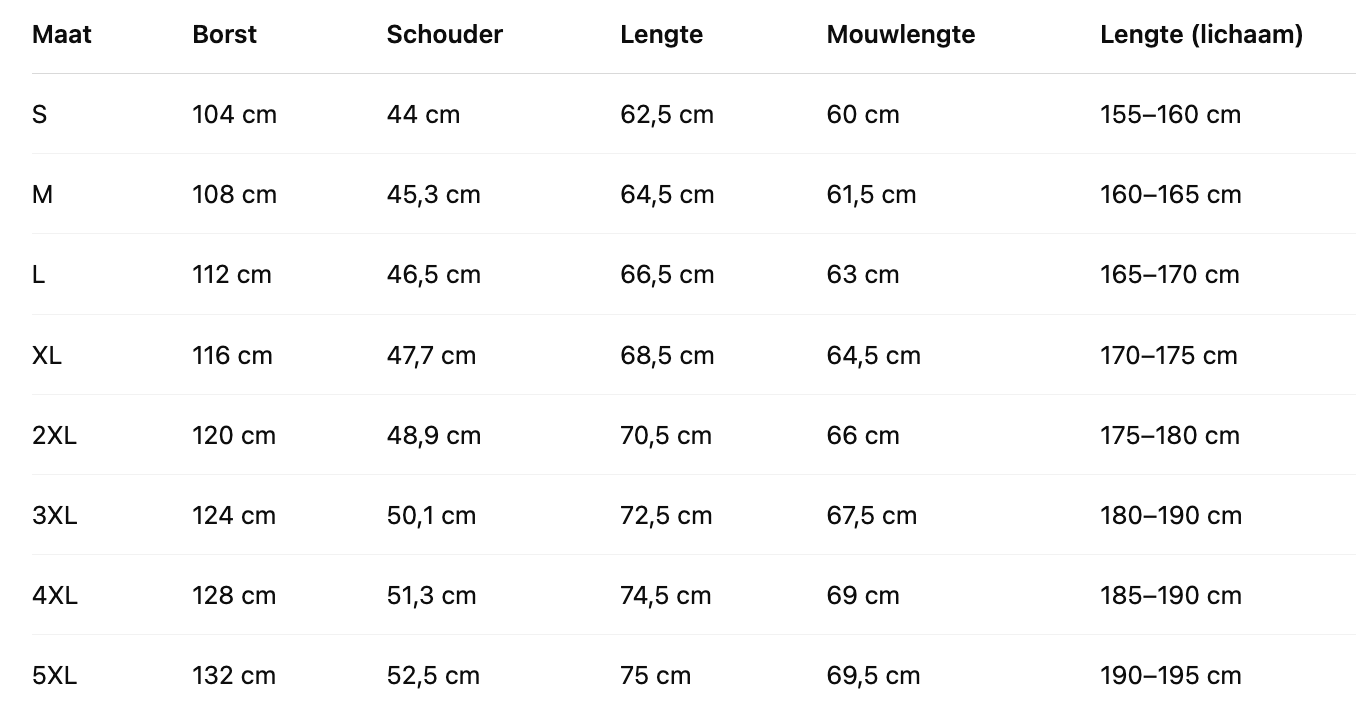Click the 64,5 cm sleeve length value
Image resolution: width=1368 pixels, height=728 pixels.
click(x=873, y=355)
